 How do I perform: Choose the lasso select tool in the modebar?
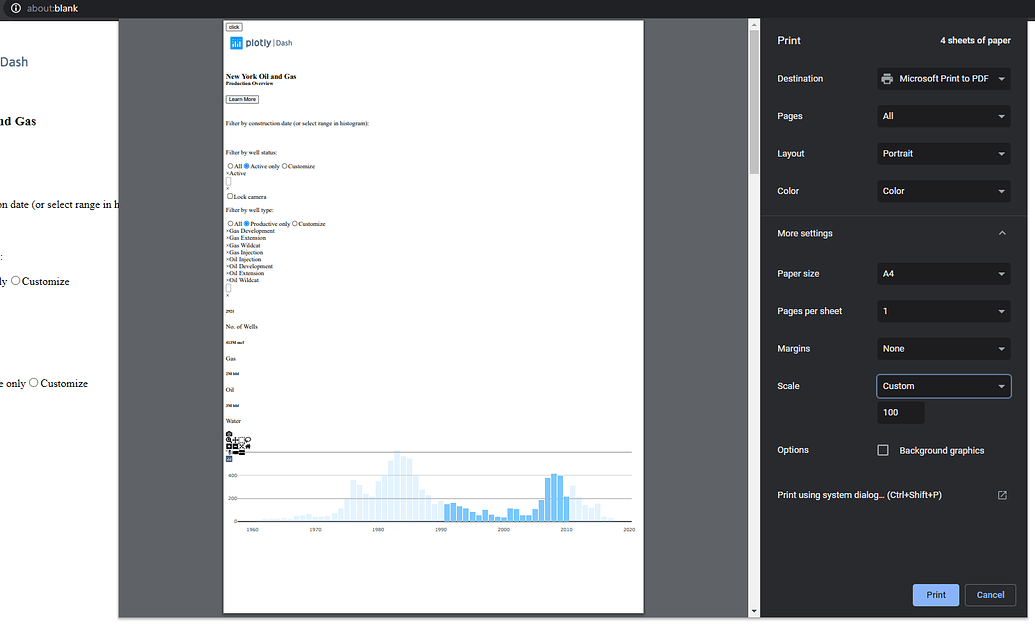[248, 439]
